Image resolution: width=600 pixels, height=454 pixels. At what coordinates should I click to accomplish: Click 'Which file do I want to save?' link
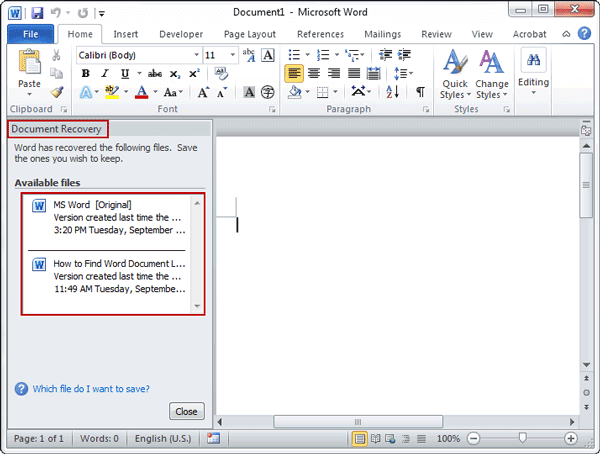pos(91,389)
